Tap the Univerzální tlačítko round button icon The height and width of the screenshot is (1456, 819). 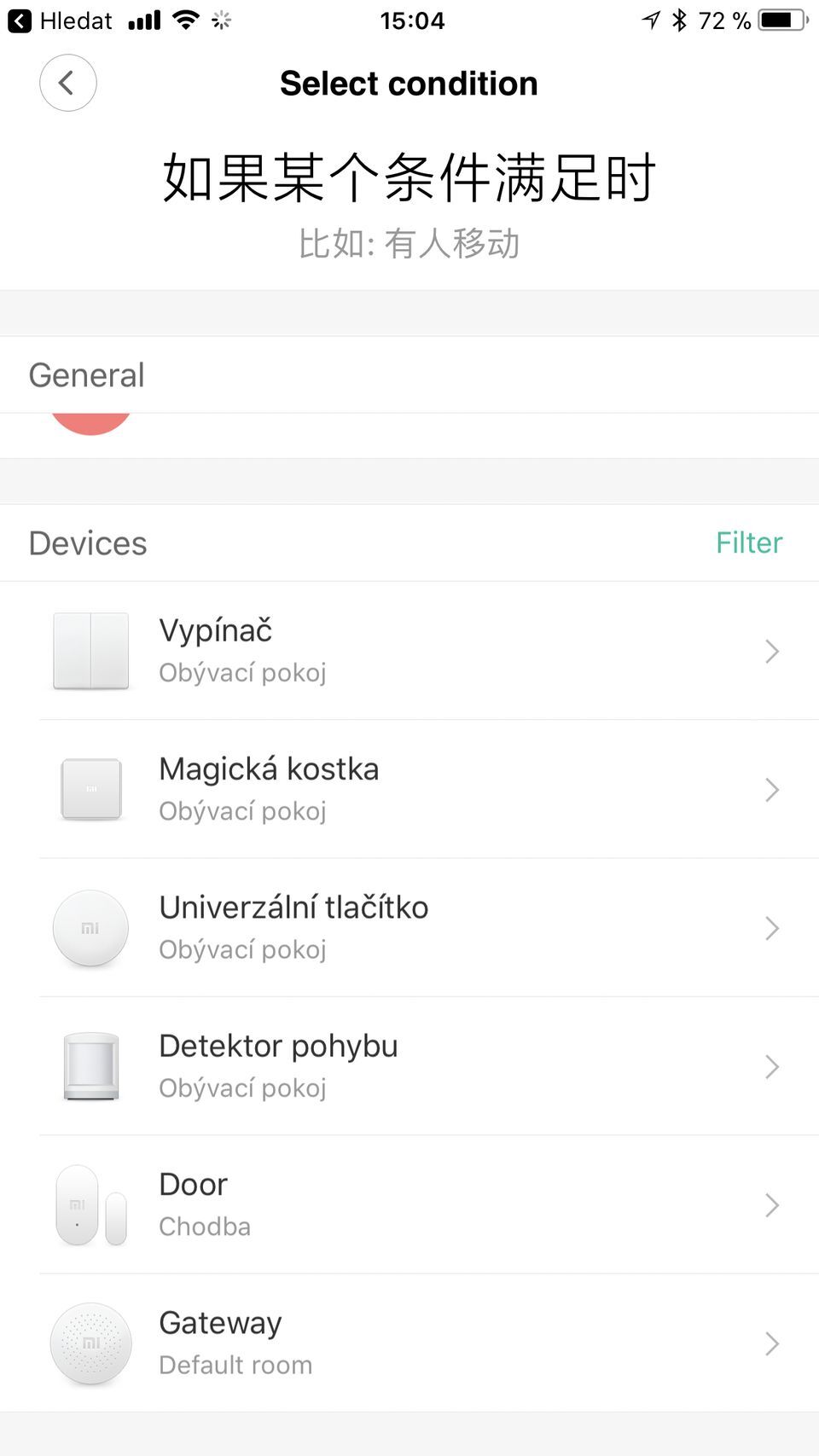point(90,928)
